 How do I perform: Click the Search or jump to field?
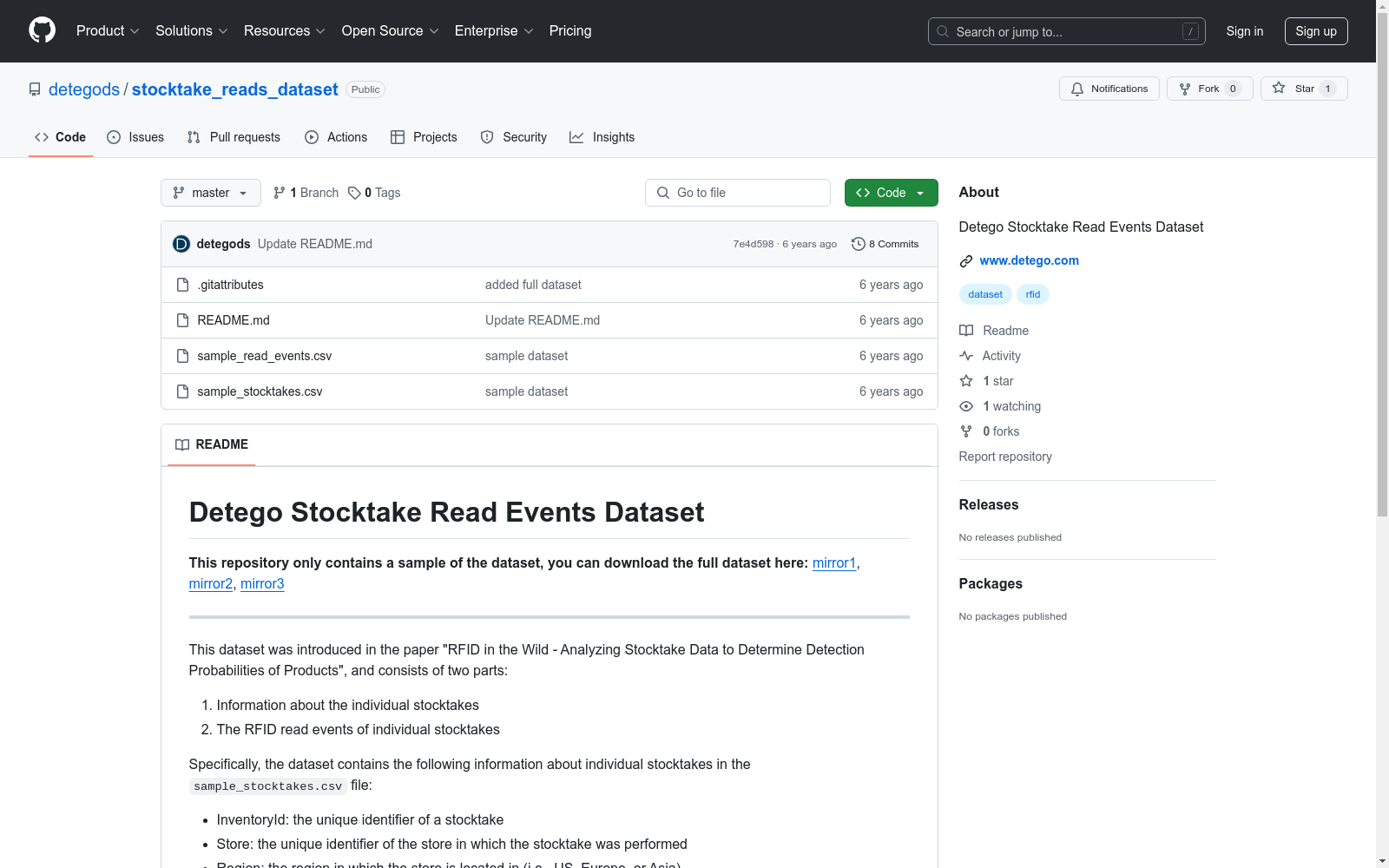pyautogui.click(x=1067, y=31)
